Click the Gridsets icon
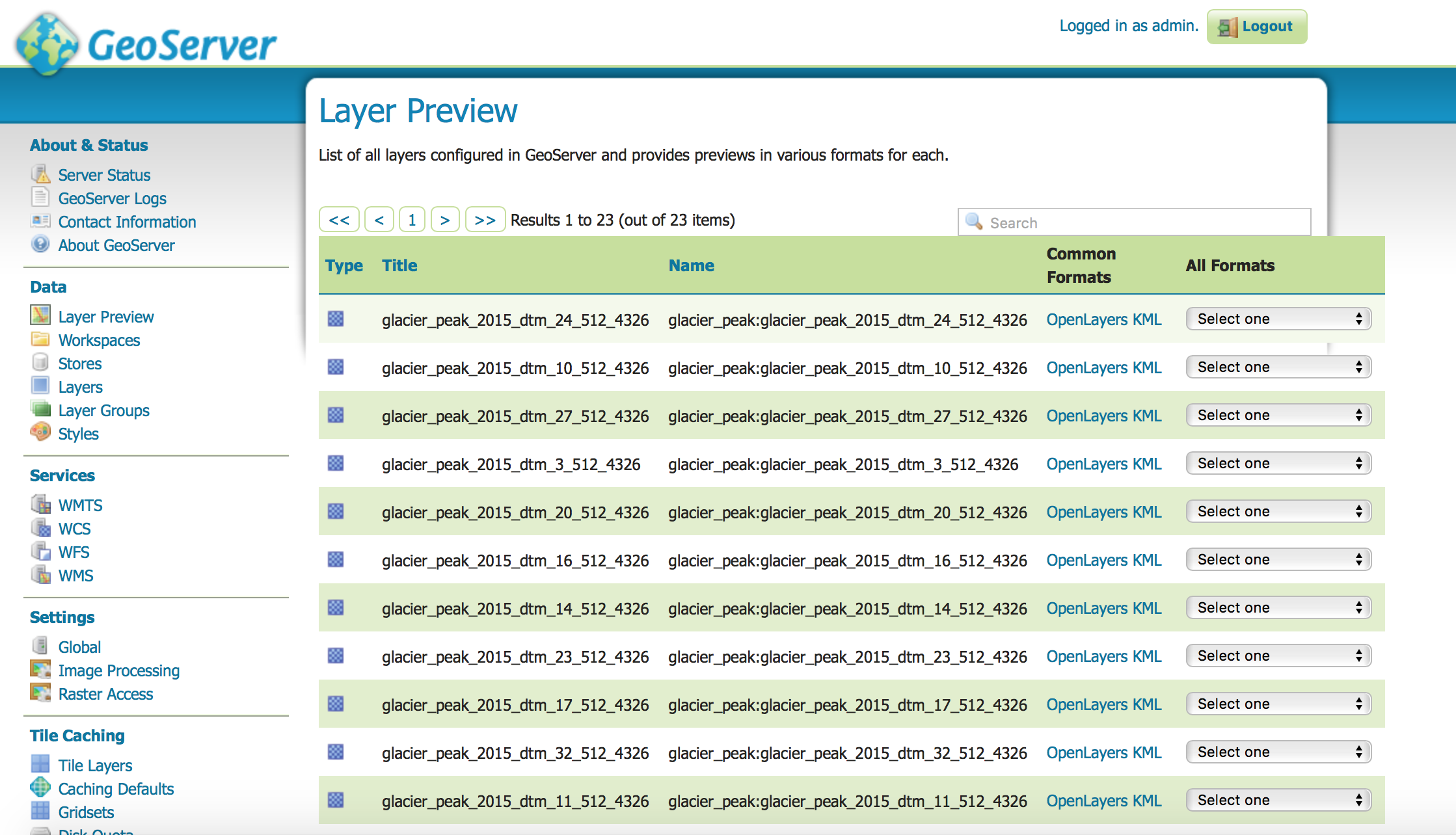 40,811
